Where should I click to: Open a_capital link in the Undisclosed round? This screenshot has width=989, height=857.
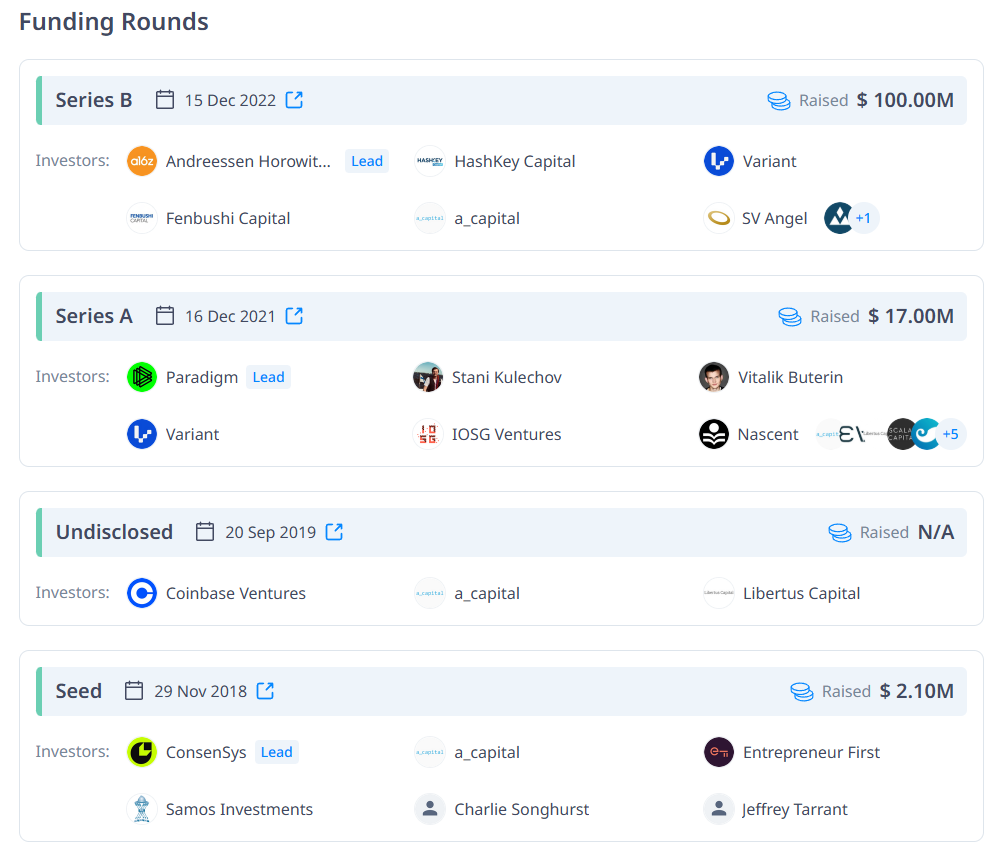pos(487,593)
